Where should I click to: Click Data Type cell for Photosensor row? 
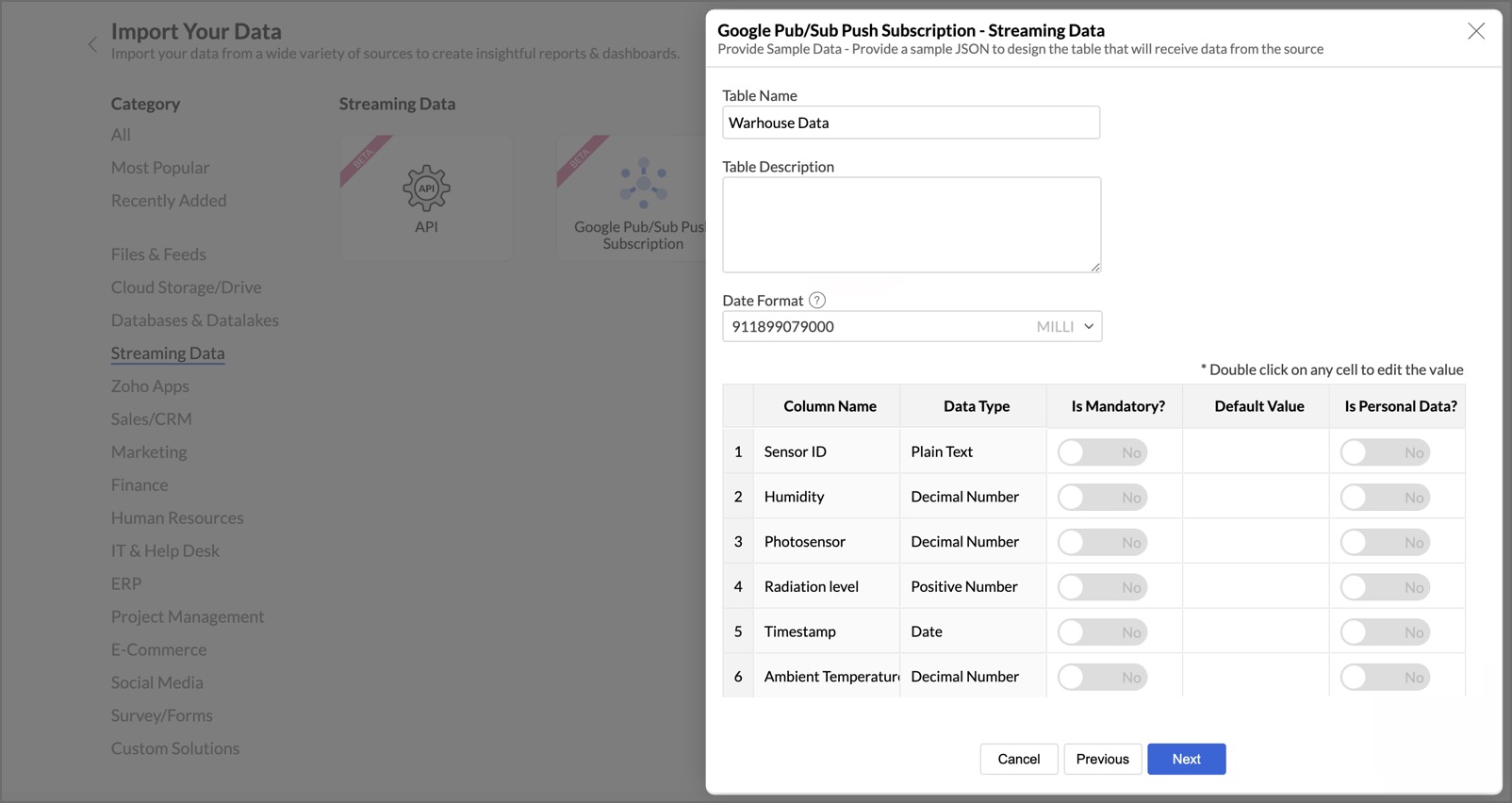972,542
